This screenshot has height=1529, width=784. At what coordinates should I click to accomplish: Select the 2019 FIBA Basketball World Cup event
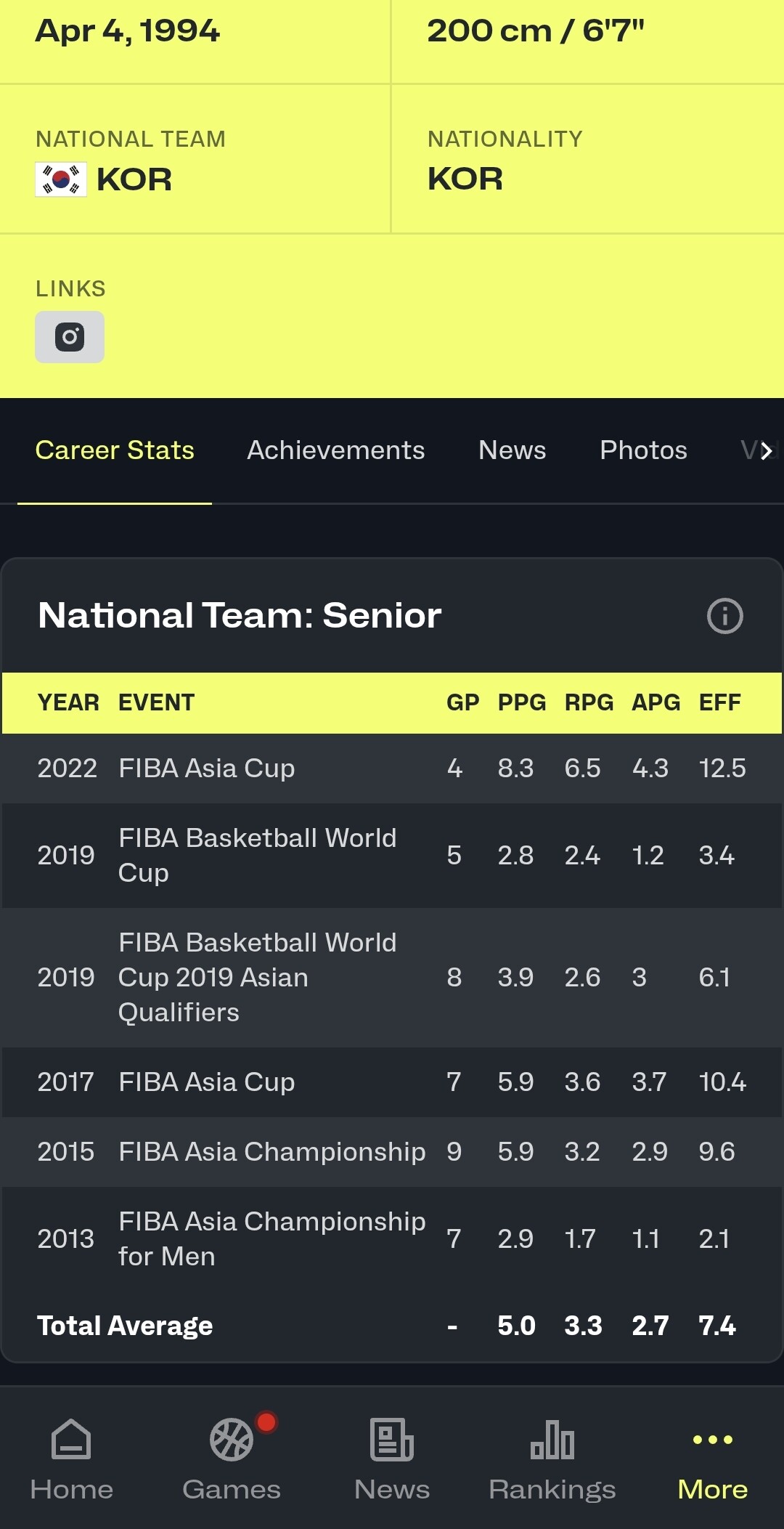click(x=257, y=855)
